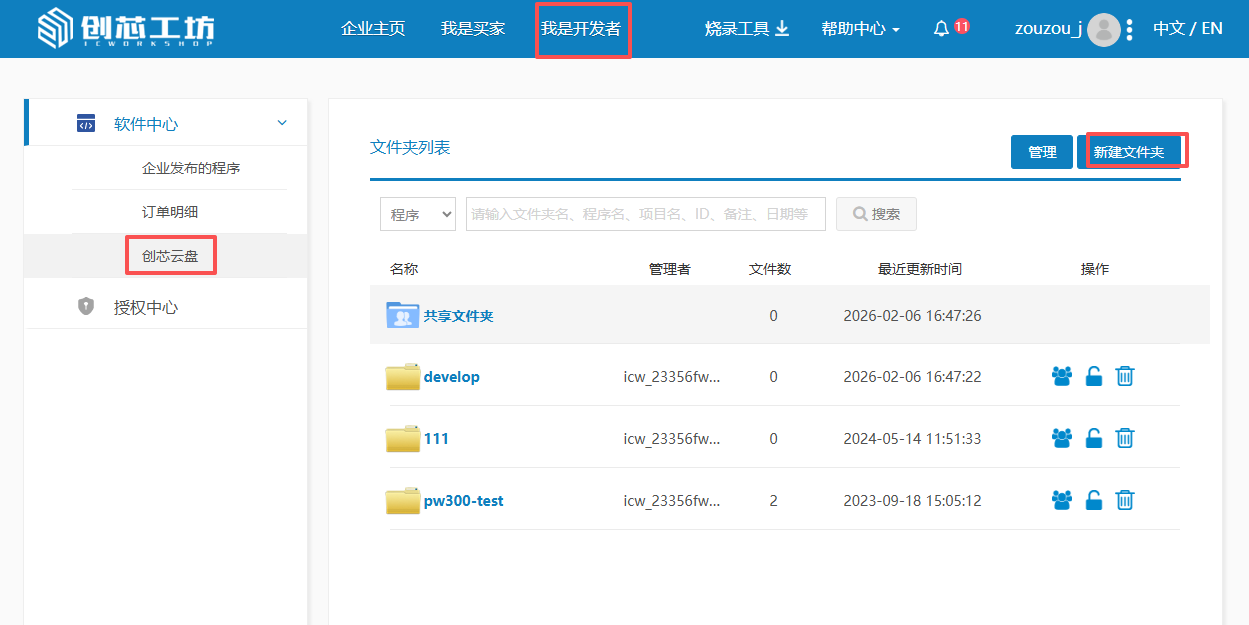Image resolution: width=1249 pixels, height=625 pixels.
Task: Delete the pw300-test folder
Action: coord(1125,500)
